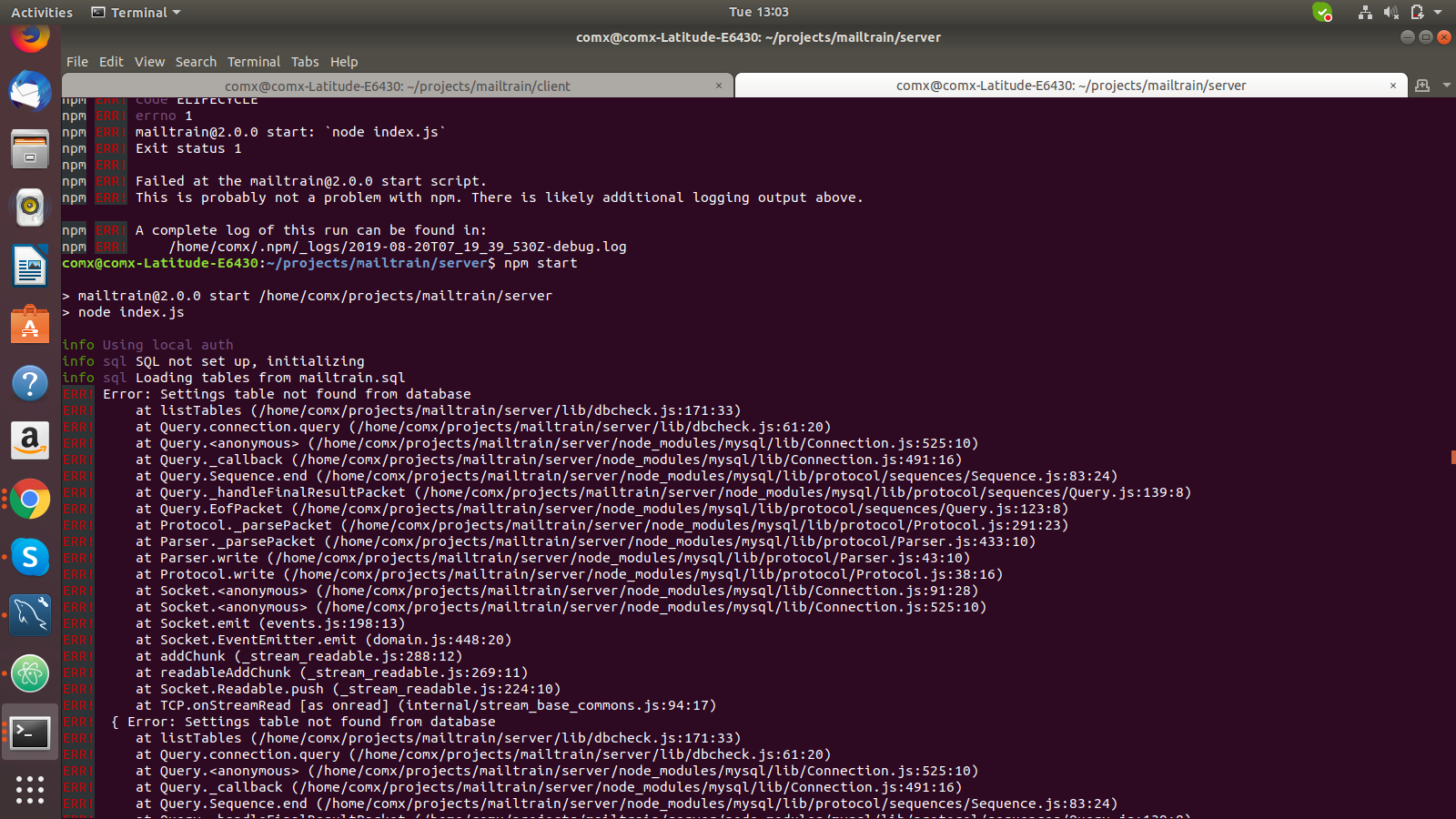1456x819 pixels.
Task: Unmute the system volume icon
Action: coord(1391,12)
